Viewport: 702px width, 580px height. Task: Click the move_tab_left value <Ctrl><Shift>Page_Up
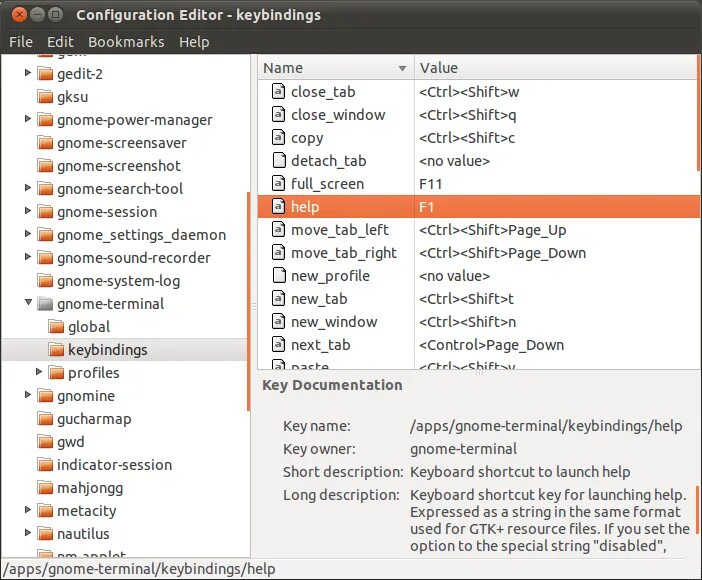(x=492, y=230)
